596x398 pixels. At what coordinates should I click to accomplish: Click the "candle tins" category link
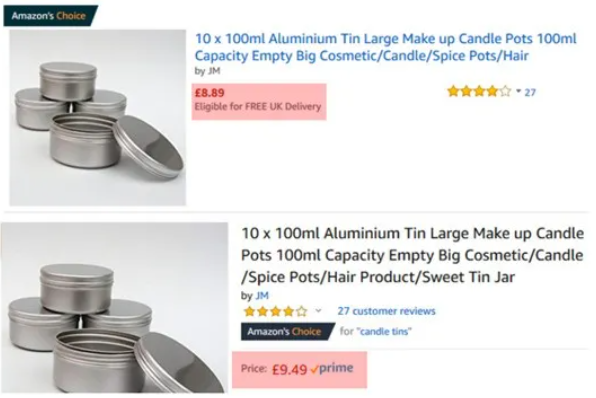point(384,331)
